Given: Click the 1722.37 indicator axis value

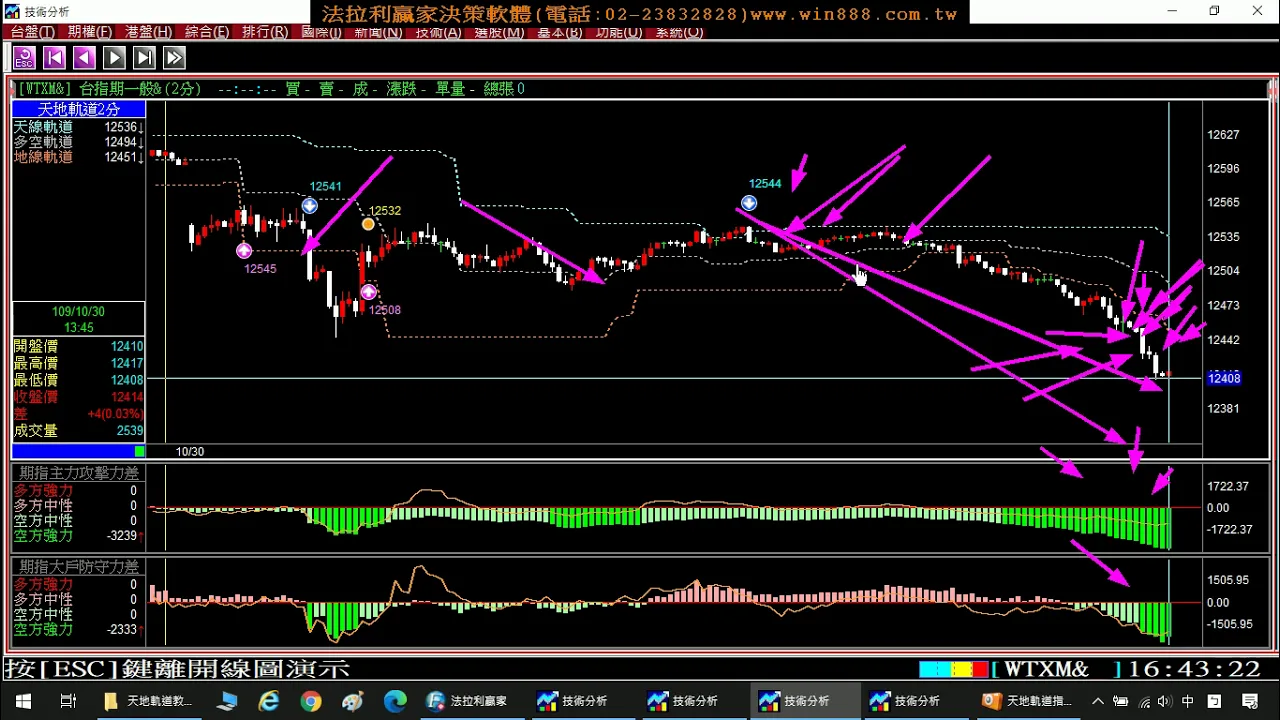Looking at the screenshot, I should [x=1227, y=487].
